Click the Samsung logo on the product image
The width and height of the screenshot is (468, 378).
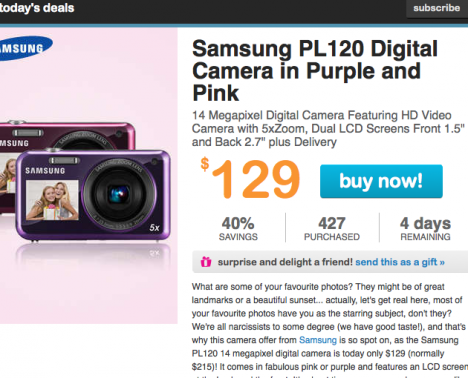(25, 48)
